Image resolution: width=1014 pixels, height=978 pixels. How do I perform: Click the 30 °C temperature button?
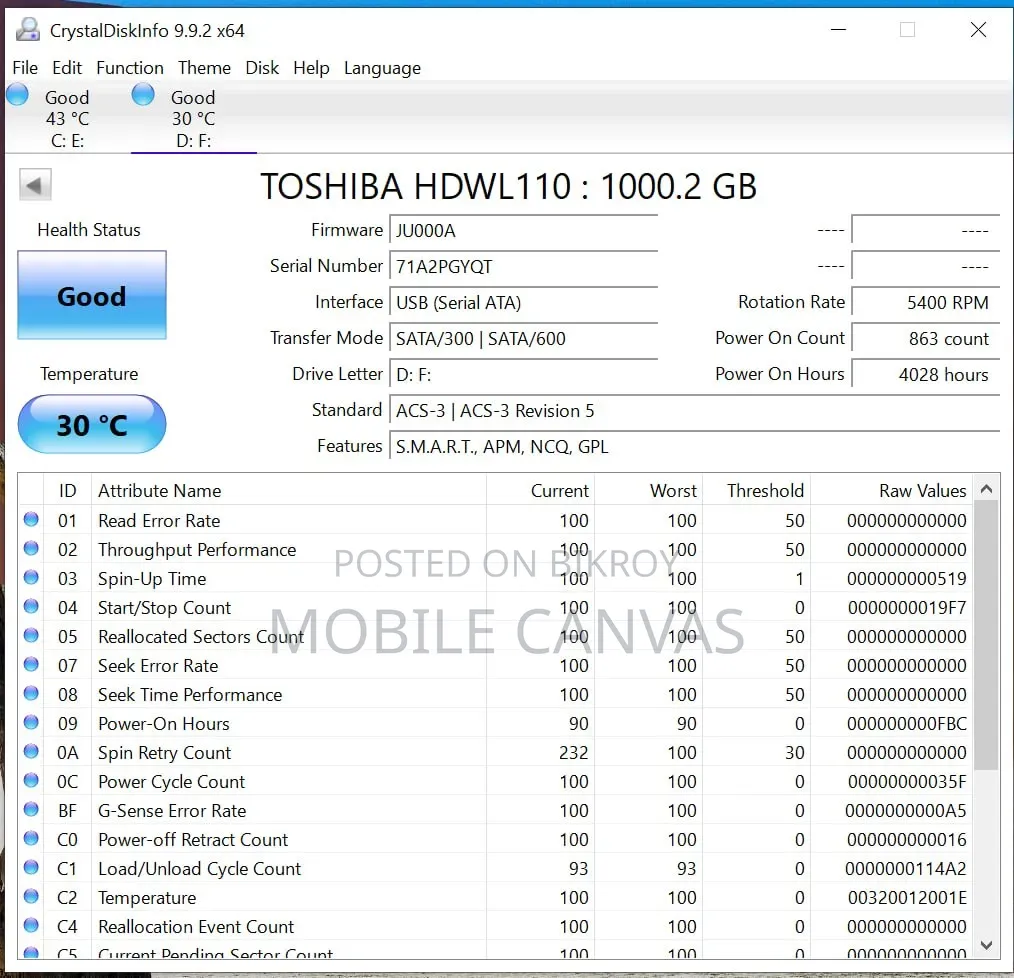(x=92, y=424)
